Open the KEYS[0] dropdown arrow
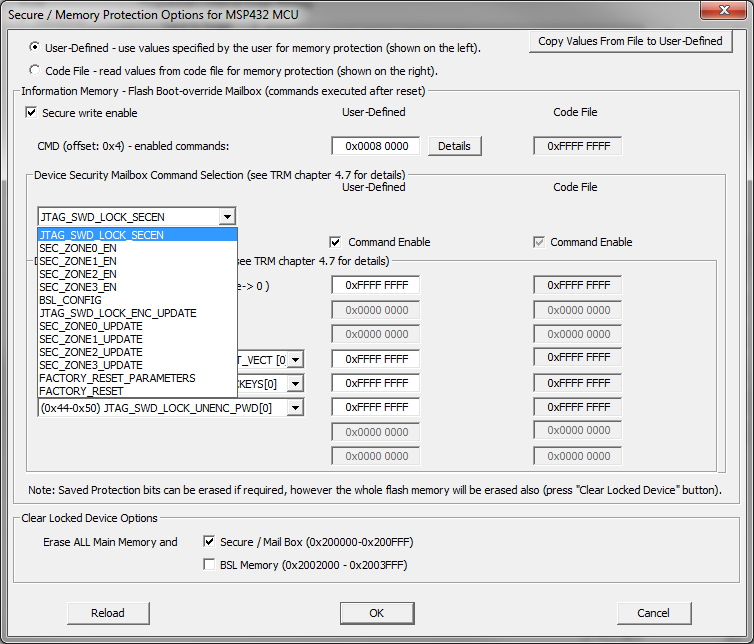This screenshot has width=754, height=644. (296, 384)
